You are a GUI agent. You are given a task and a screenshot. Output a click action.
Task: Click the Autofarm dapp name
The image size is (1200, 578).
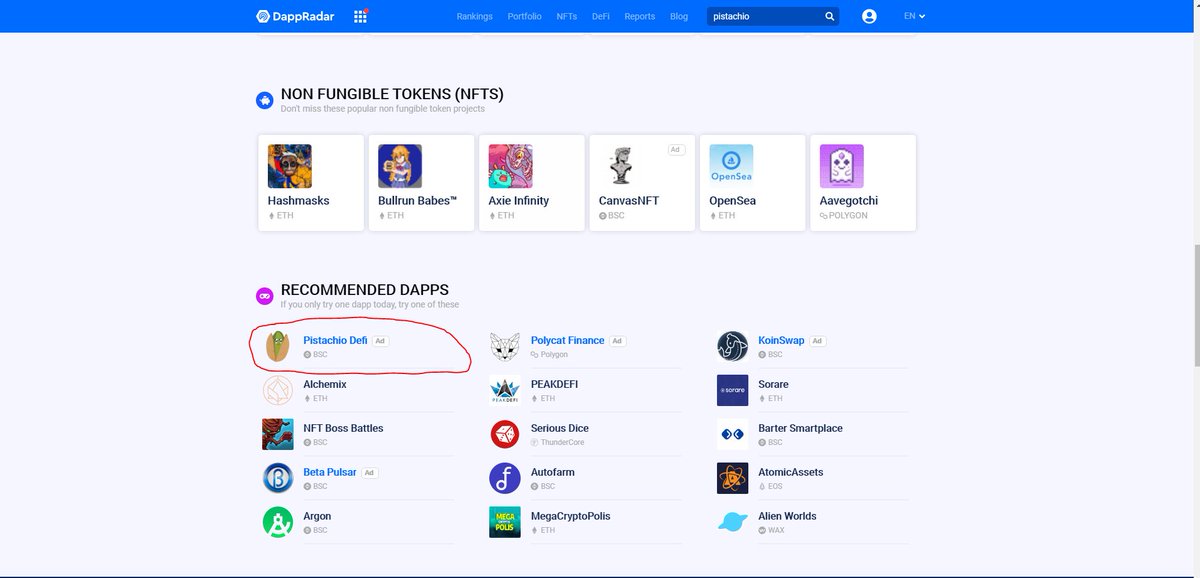553,472
